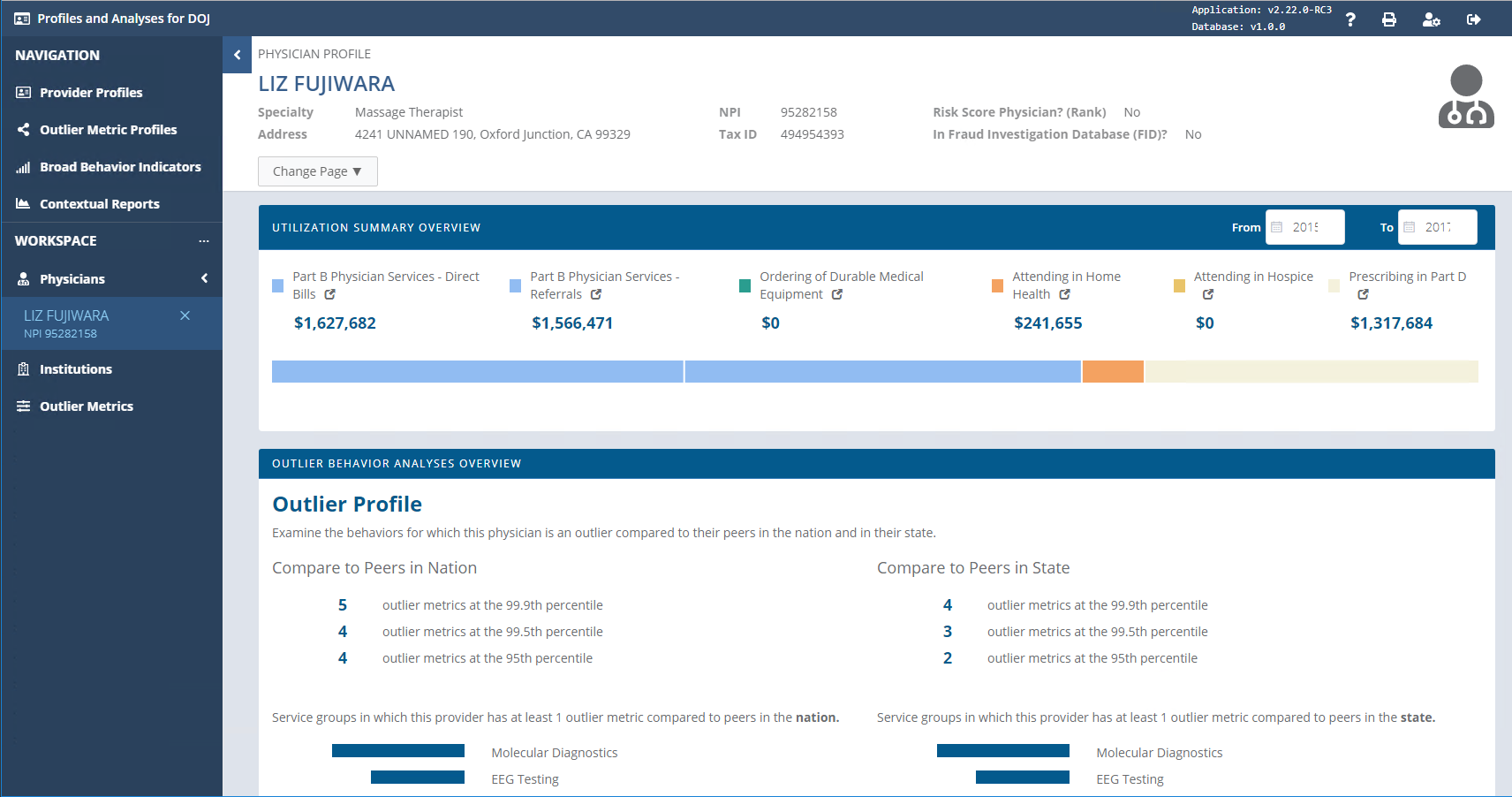Click the $241,655 Home Health amount
The height and width of the screenshot is (797, 1512).
(1048, 323)
